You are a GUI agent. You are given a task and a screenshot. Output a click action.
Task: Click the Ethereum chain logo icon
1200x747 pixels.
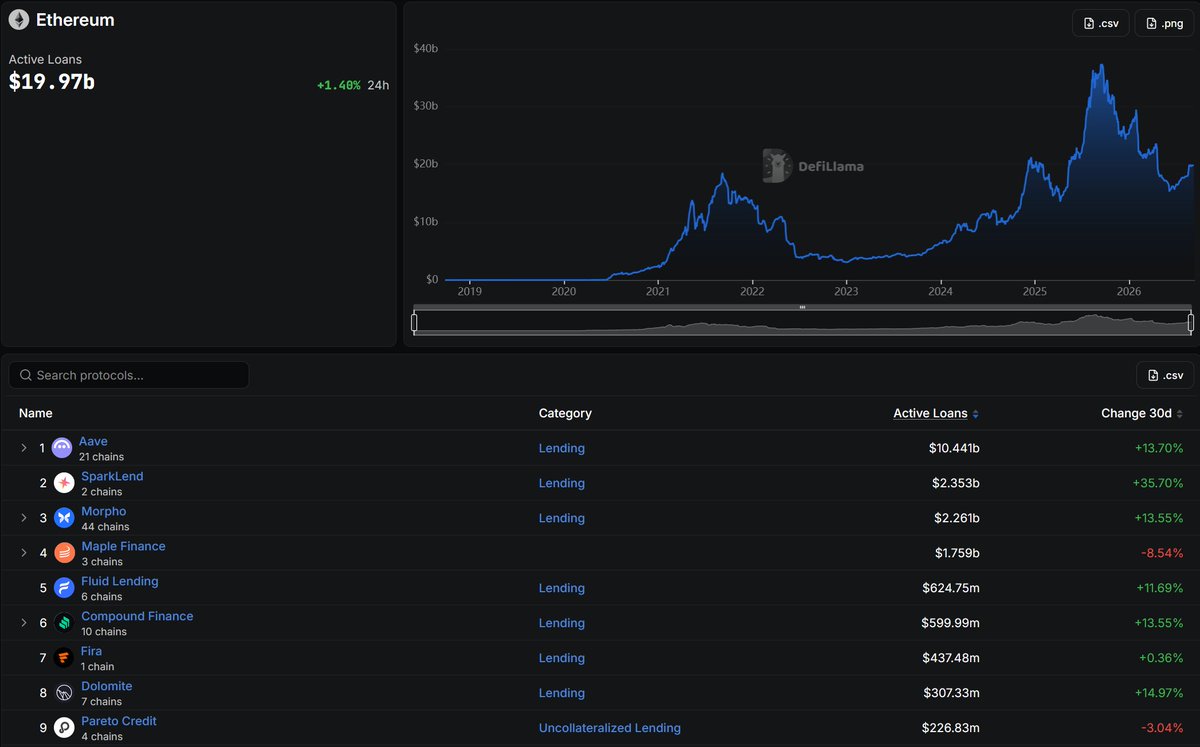[x=19, y=20]
